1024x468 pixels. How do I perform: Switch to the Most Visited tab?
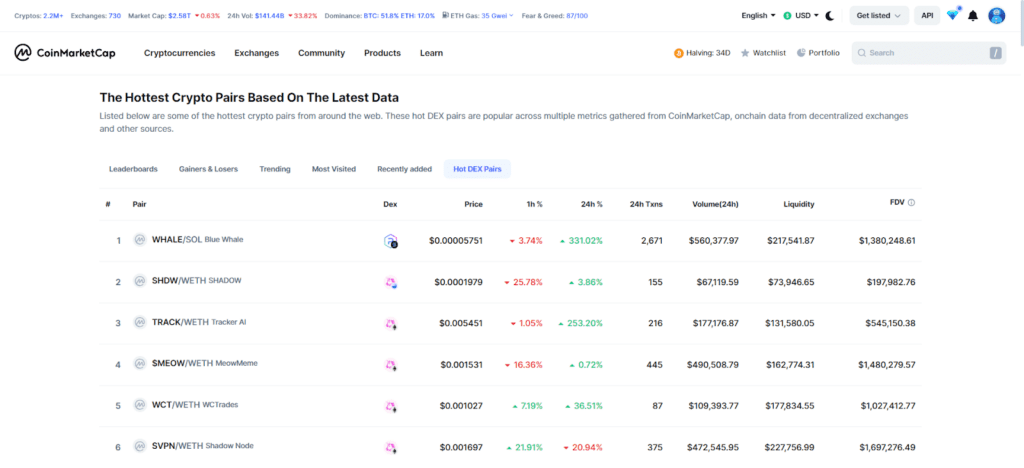(334, 169)
